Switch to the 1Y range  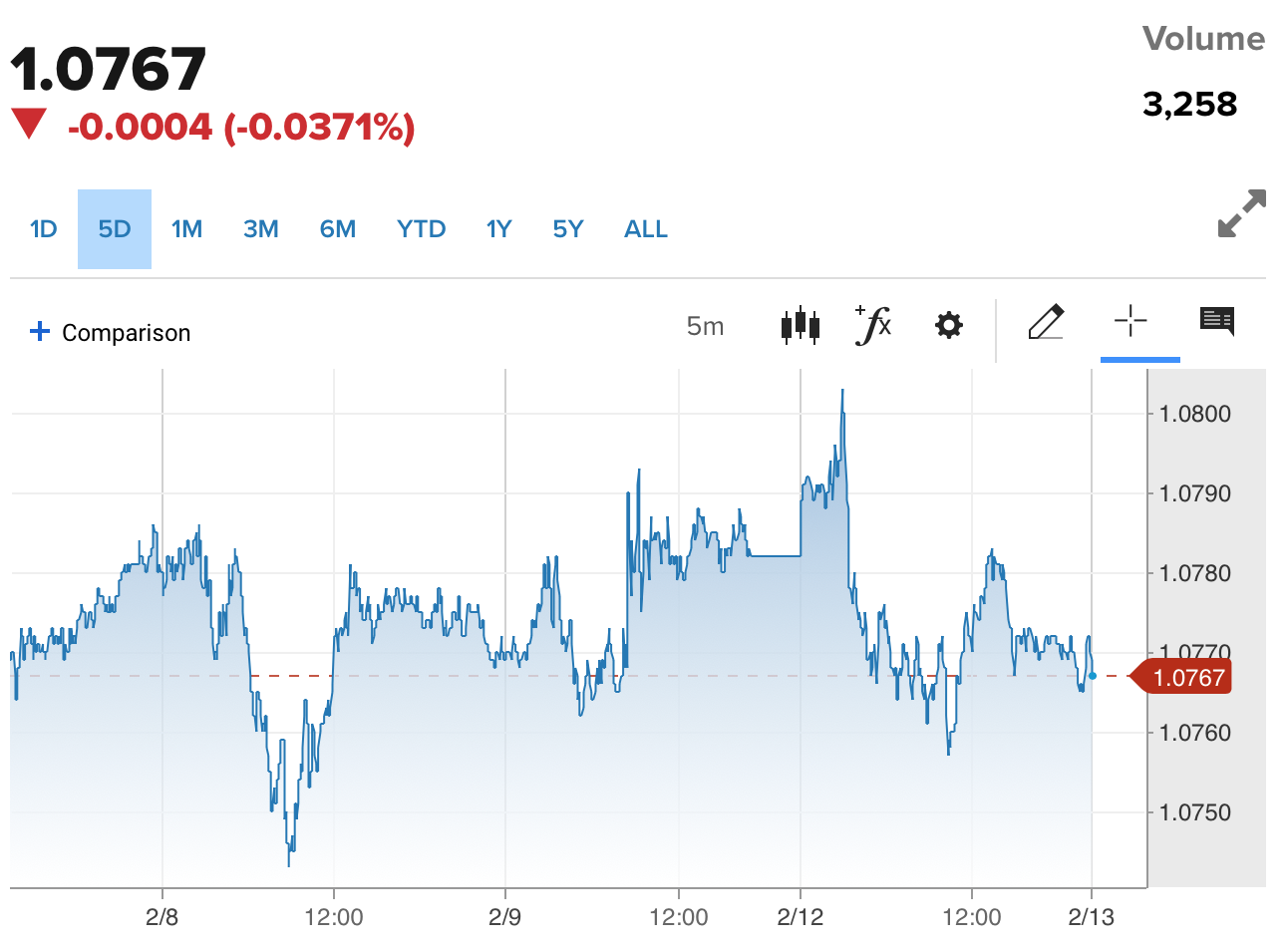[x=498, y=229]
